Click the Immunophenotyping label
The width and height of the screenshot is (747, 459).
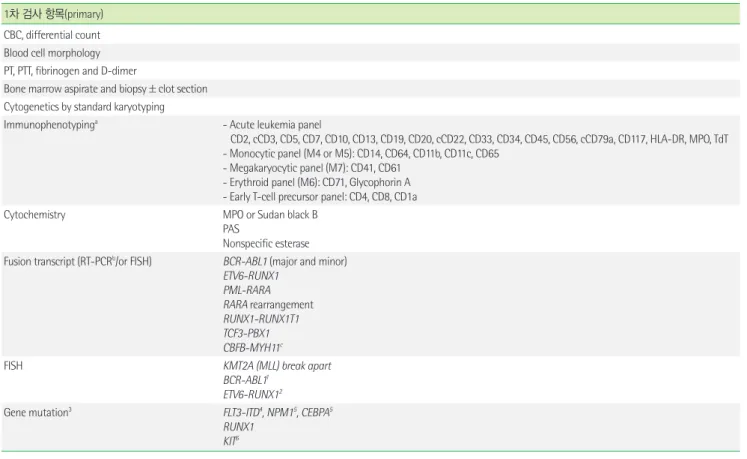point(50,125)
